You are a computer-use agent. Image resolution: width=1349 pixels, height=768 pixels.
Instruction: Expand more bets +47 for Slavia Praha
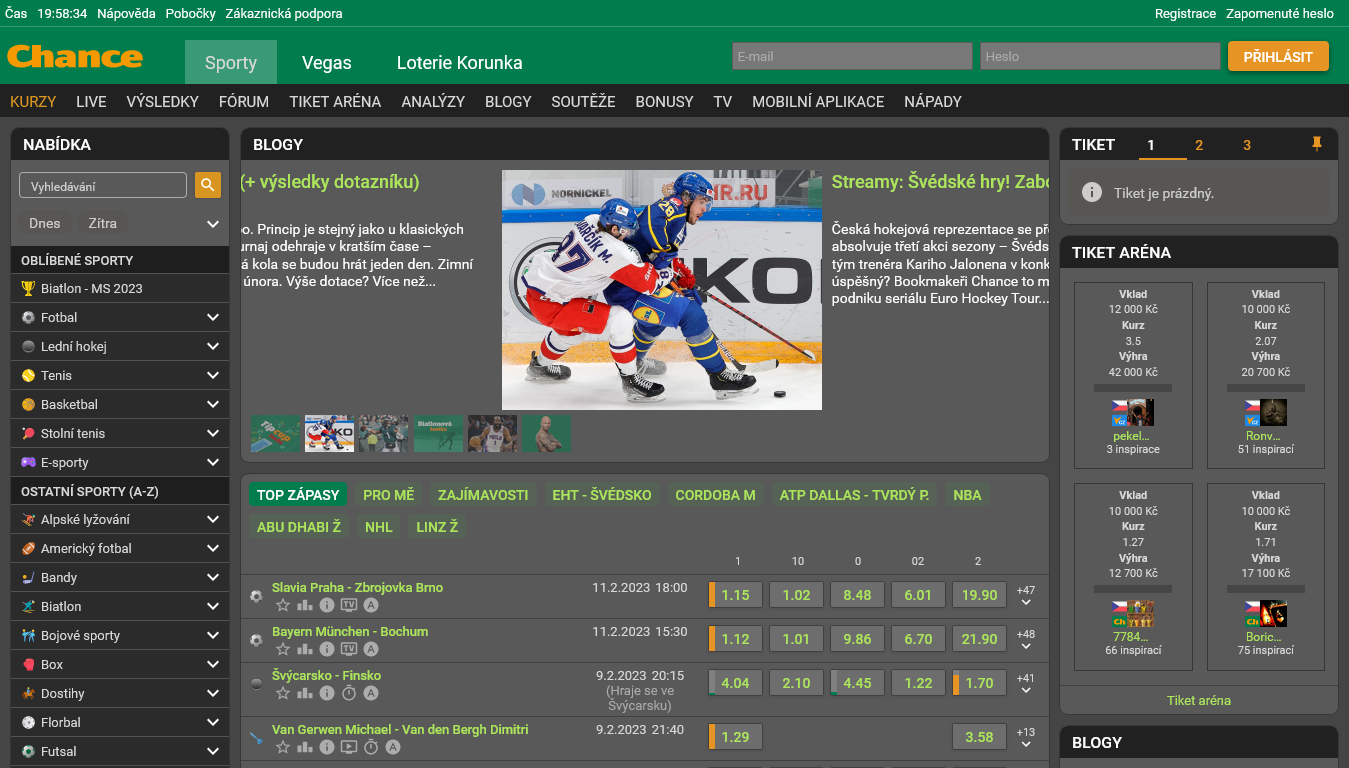click(x=1026, y=596)
